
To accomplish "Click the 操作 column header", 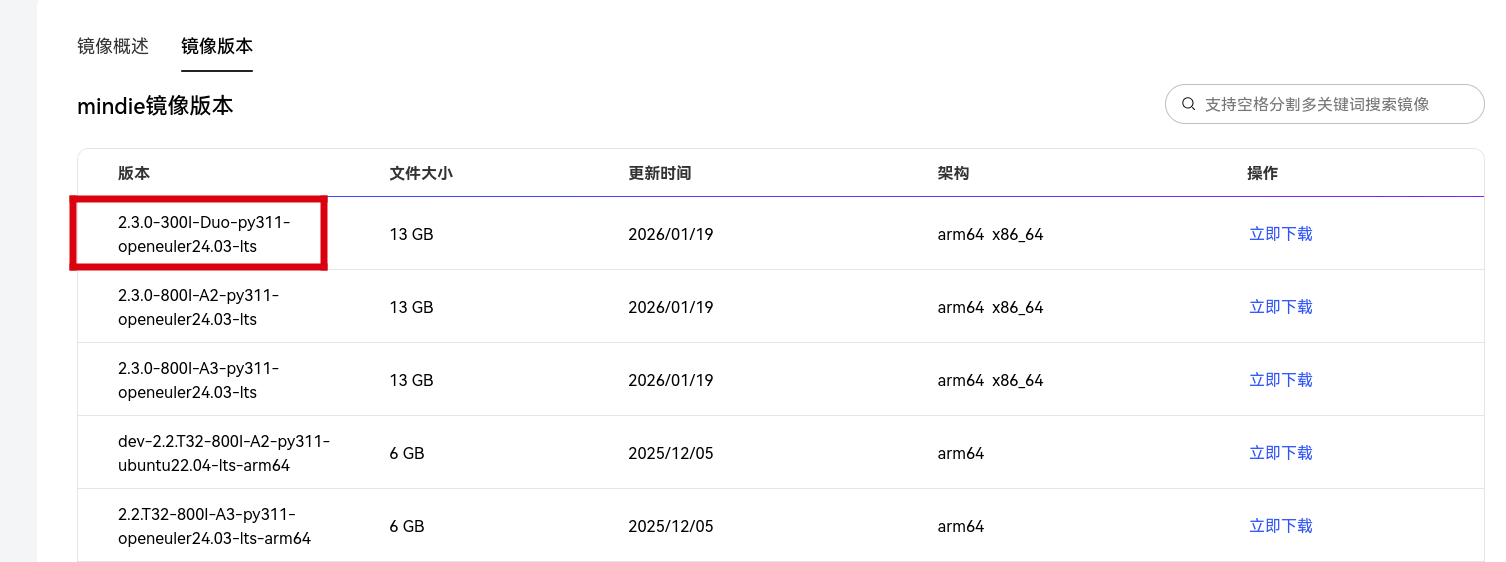I will point(1262,173).
